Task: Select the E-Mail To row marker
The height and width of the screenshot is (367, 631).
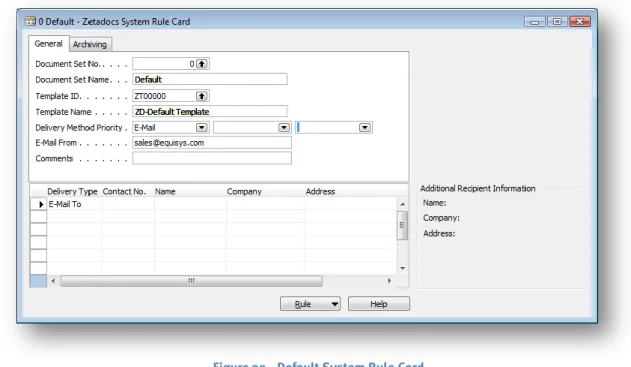Action: point(39,204)
